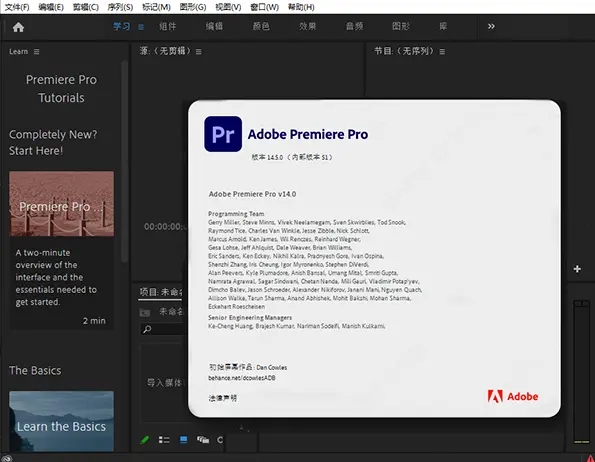This screenshot has height=462, width=595.
Task: Open the 视图(V) menu
Action: pos(228,7)
